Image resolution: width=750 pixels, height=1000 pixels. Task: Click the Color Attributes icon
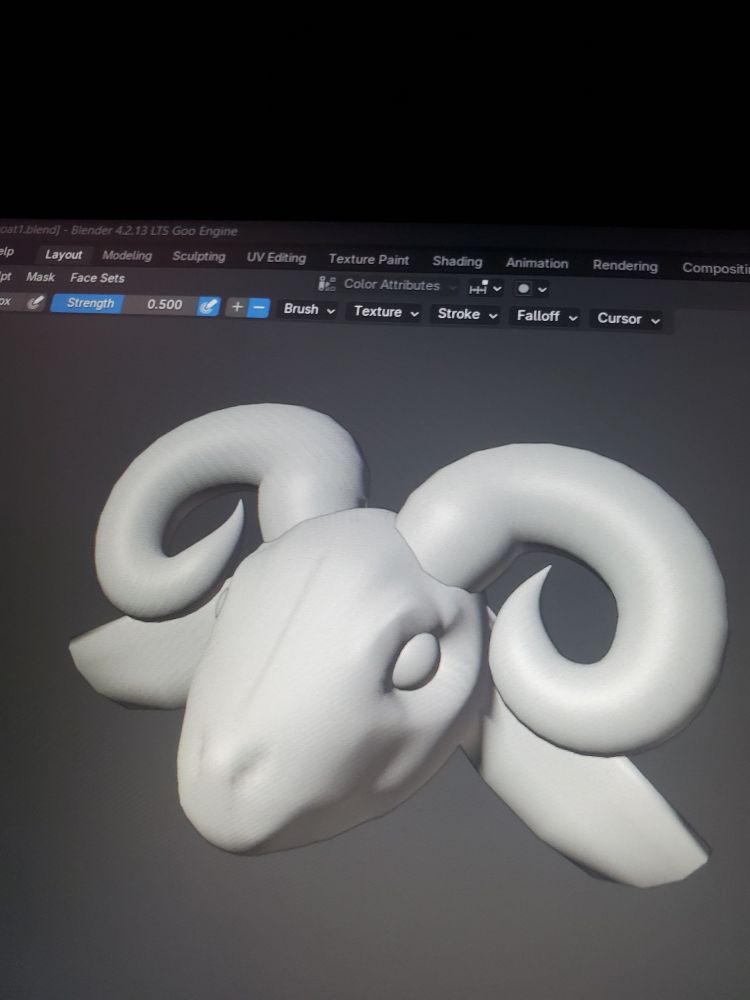point(327,284)
